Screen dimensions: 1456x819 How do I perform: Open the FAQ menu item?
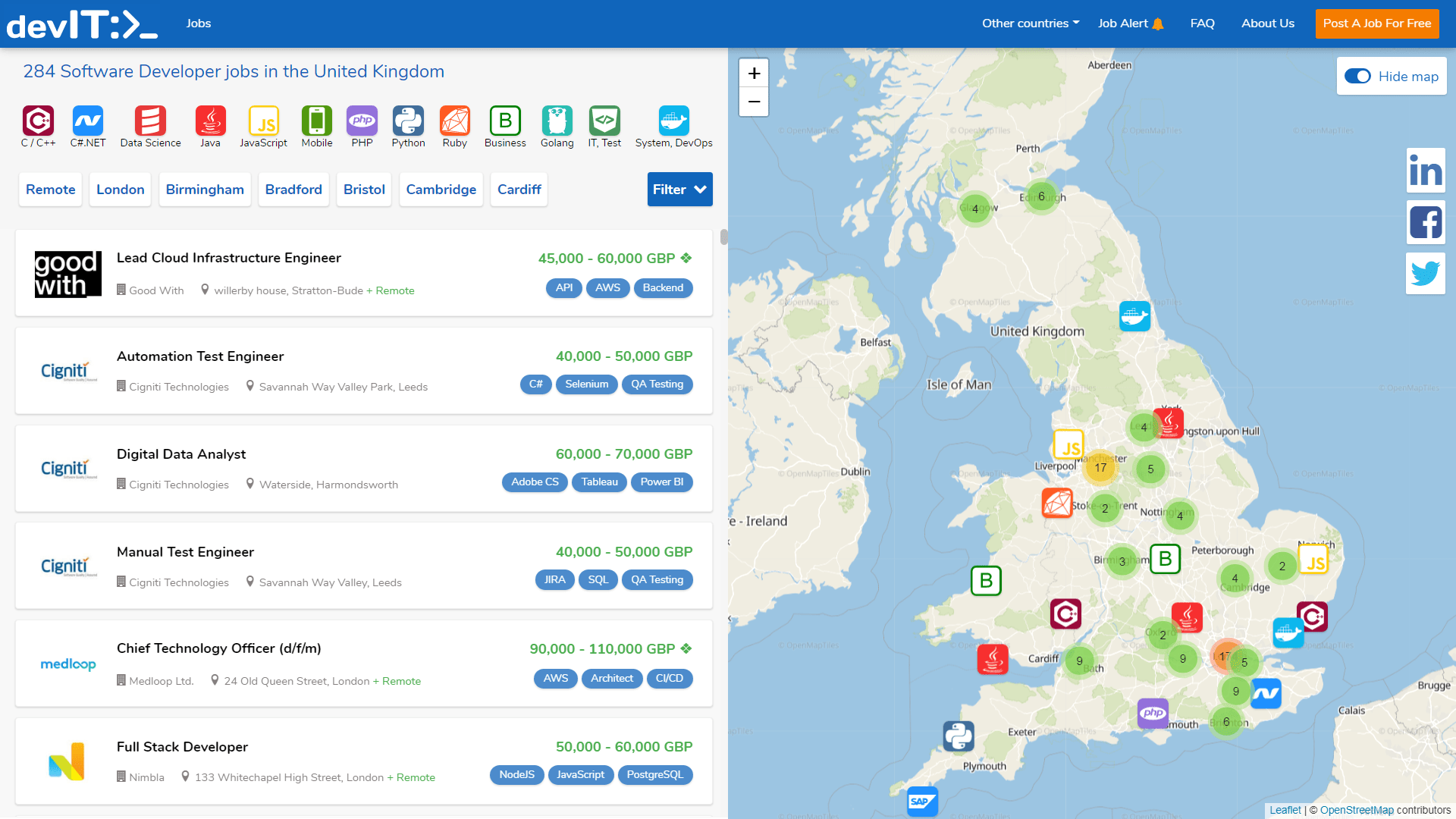(x=1202, y=24)
